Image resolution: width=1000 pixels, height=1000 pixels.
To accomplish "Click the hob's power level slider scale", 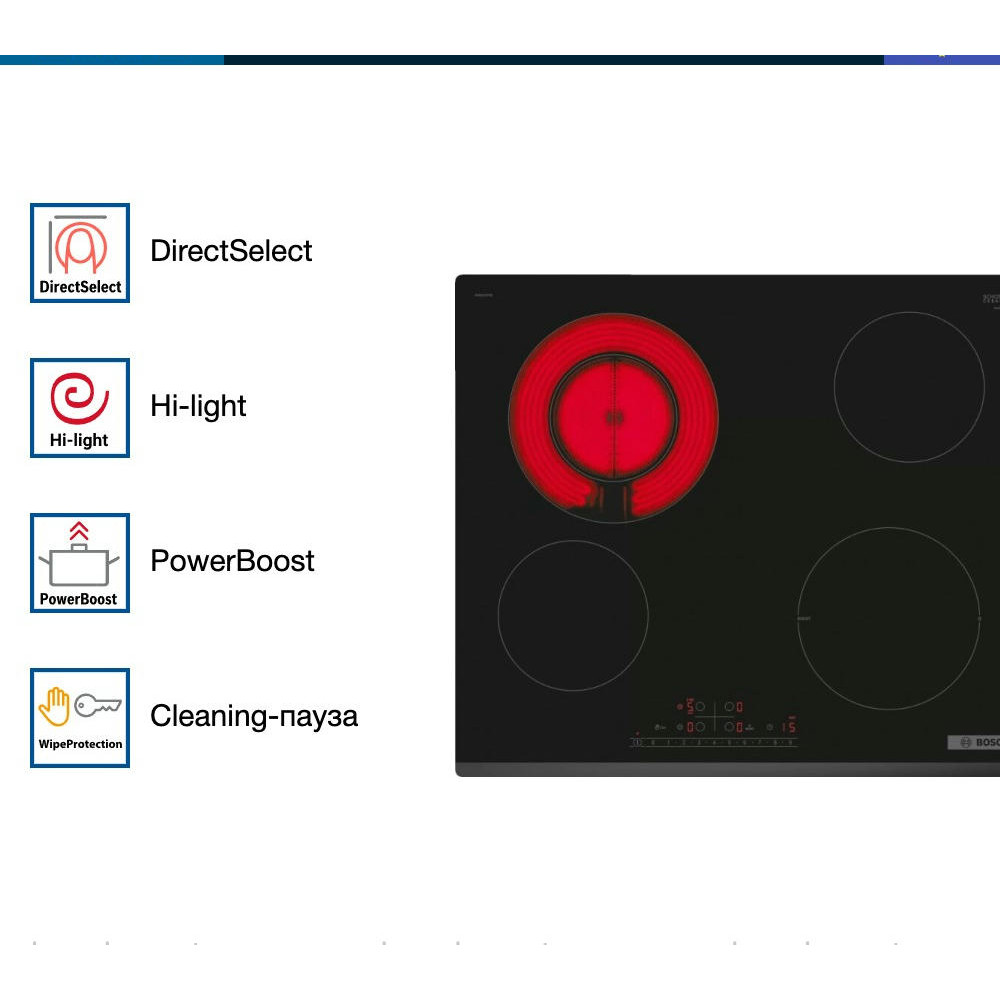I will pos(718,743).
